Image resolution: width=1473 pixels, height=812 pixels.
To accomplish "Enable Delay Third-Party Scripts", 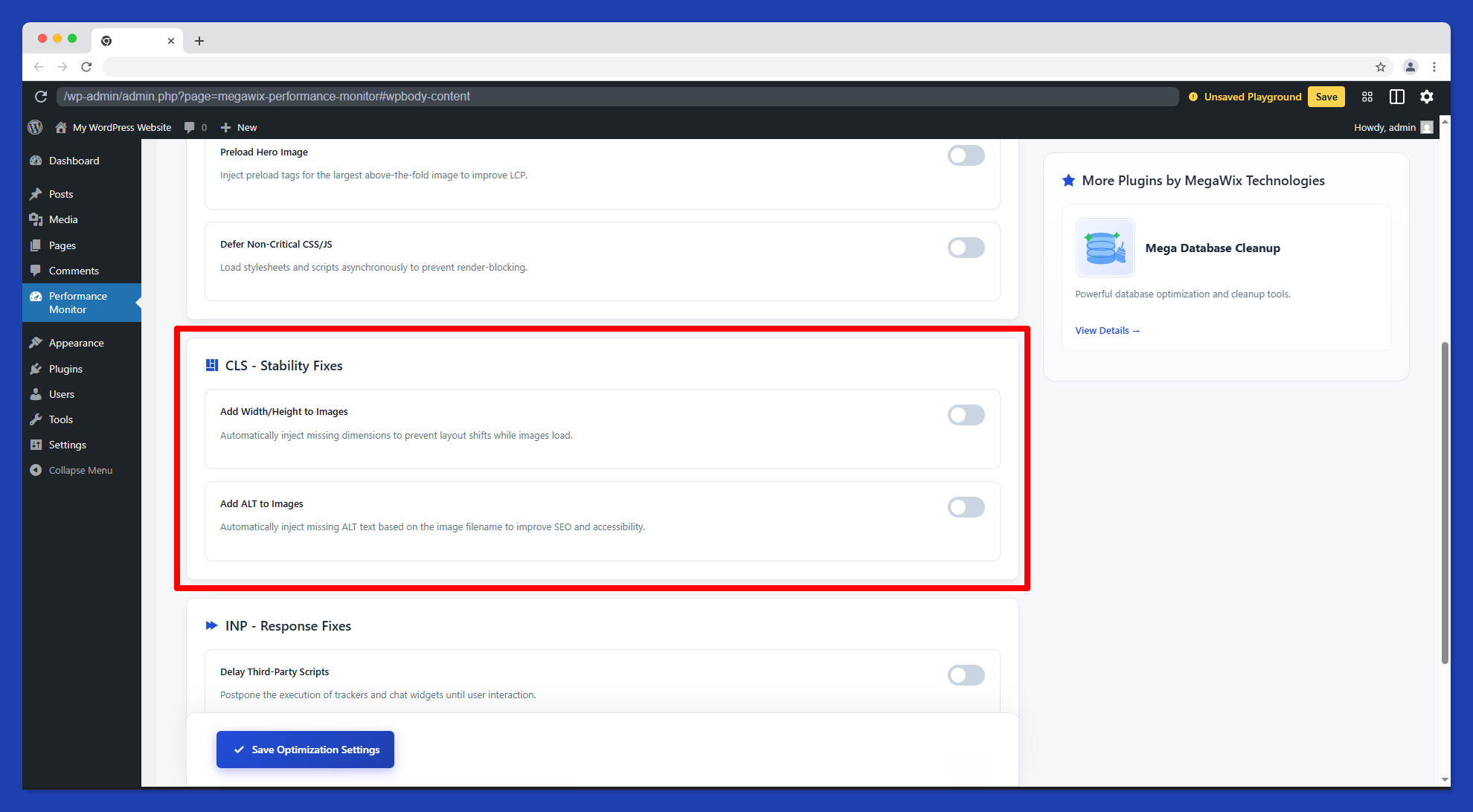I will (x=966, y=674).
